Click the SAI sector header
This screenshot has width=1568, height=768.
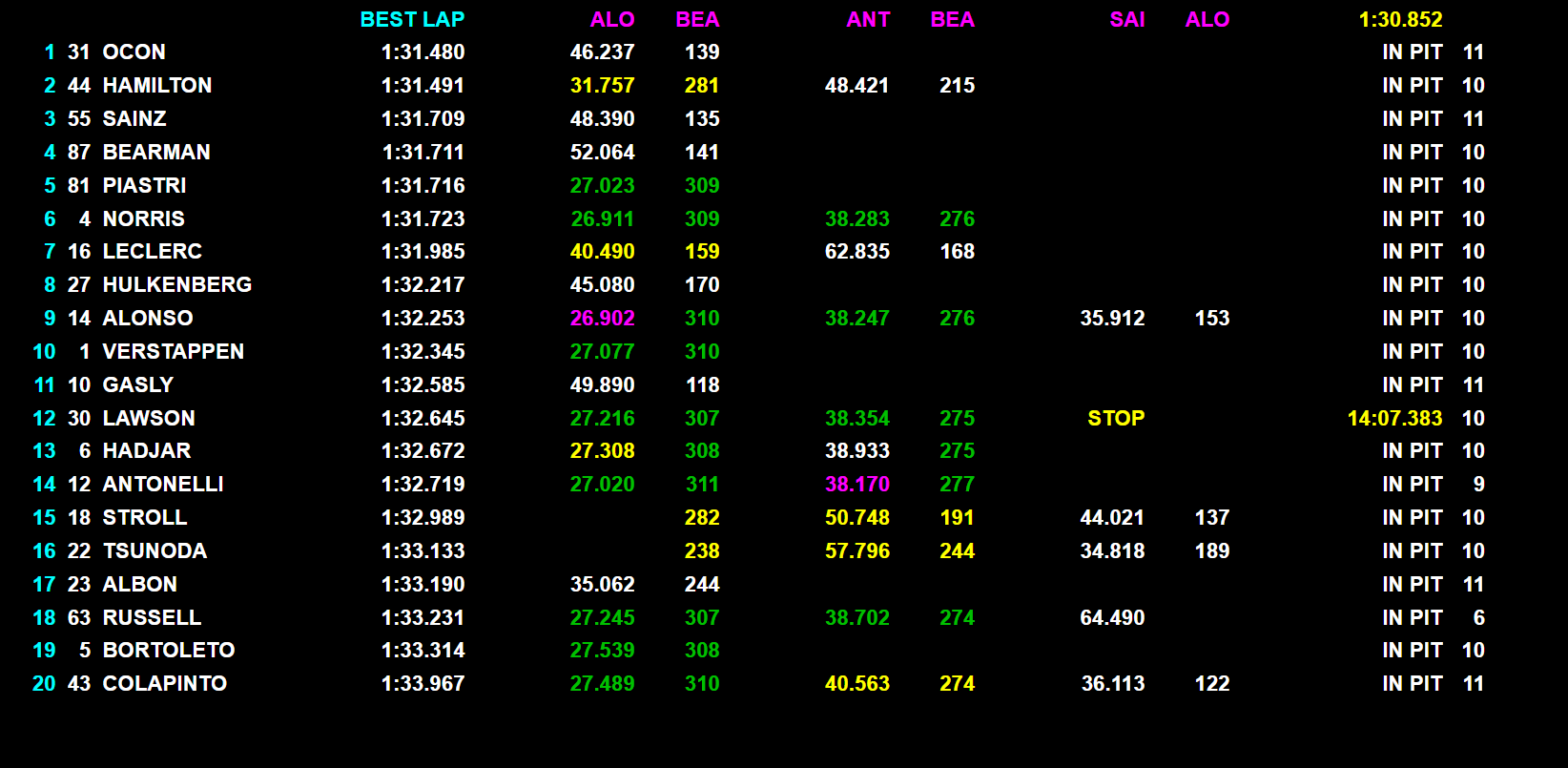coord(1126,19)
